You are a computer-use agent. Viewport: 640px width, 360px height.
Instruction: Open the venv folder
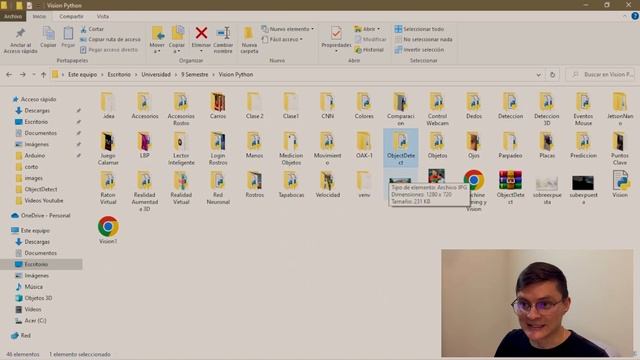pyautogui.click(x=364, y=184)
